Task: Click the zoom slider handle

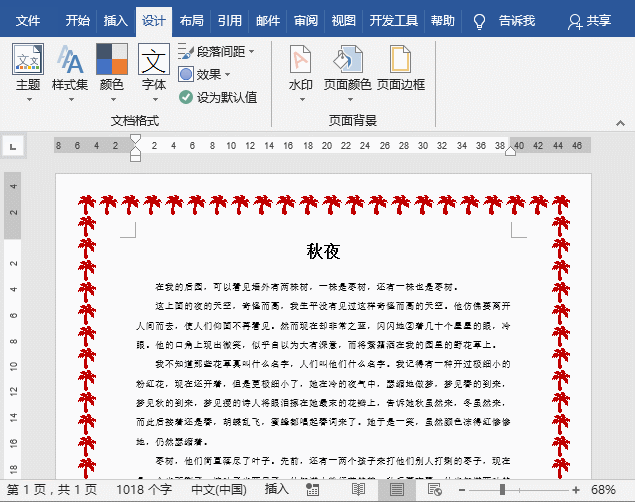Action: pos(502,490)
